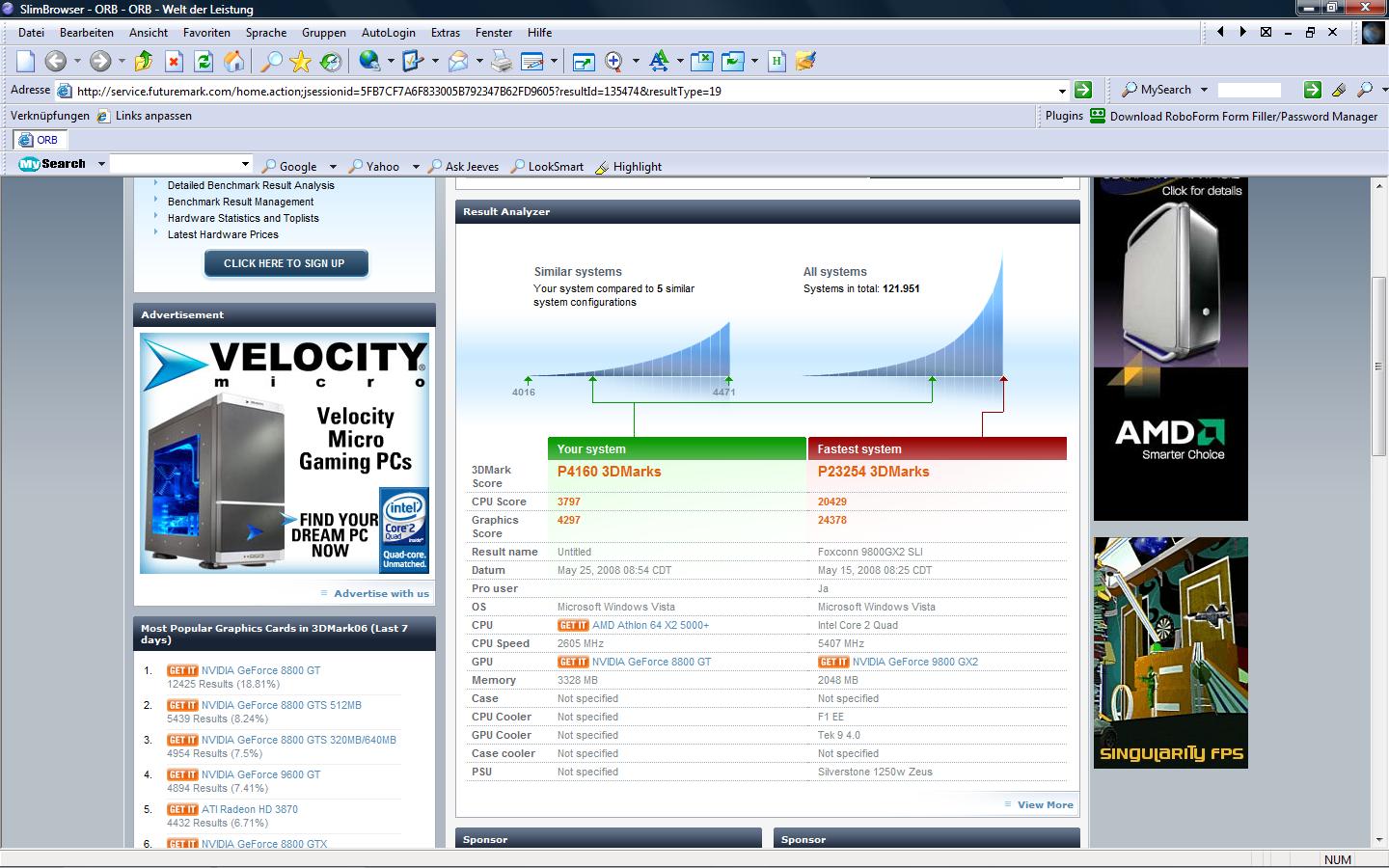This screenshot has height=868, width=1389.
Task: Expand the MySearch logo dropdown arrow
Action: [101, 164]
